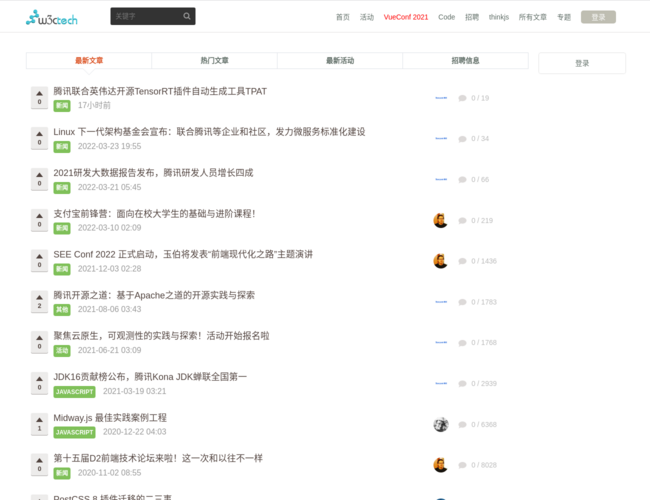Viewport: 650px width, 500px height.
Task: Open thinkjs navigation link
Action: point(499,17)
